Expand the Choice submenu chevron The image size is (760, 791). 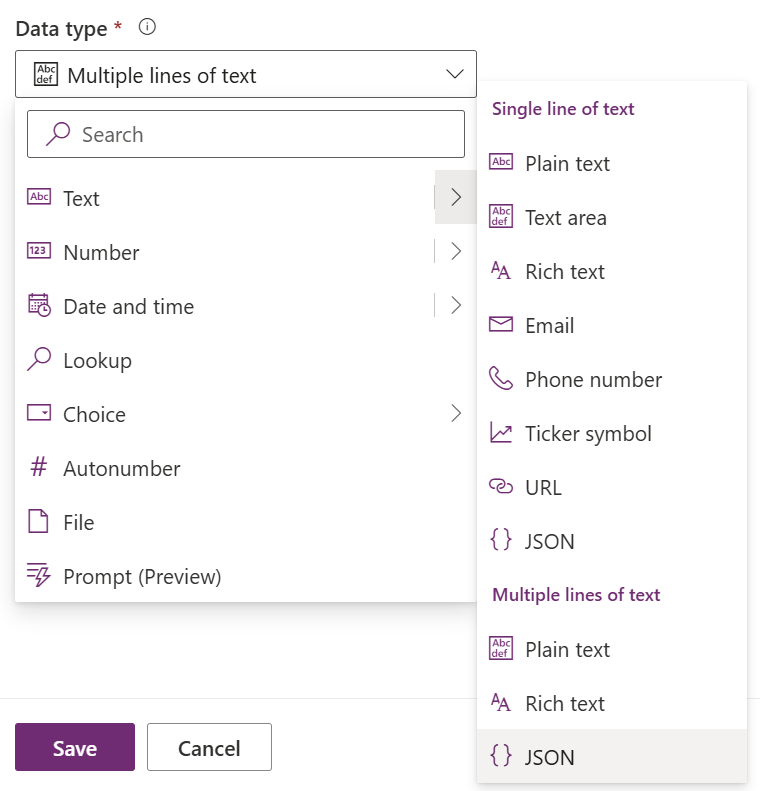click(456, 414)
